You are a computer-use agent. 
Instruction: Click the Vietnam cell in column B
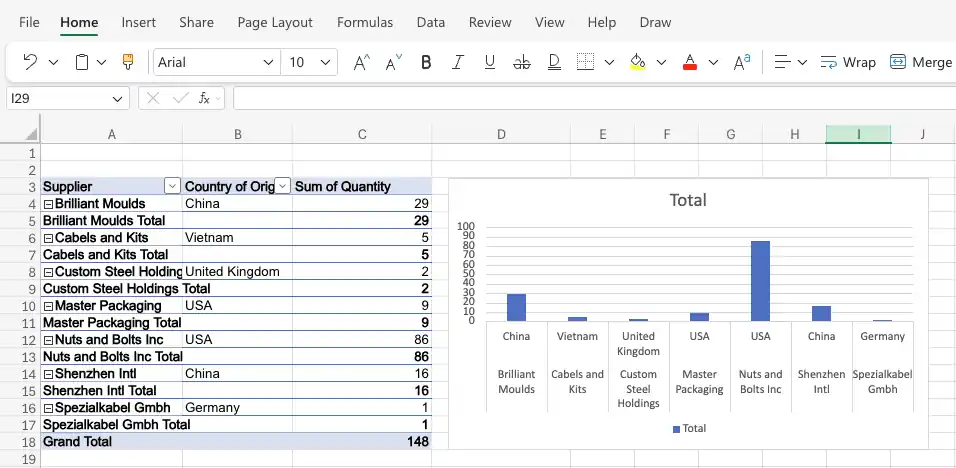[x=237, y=238]
